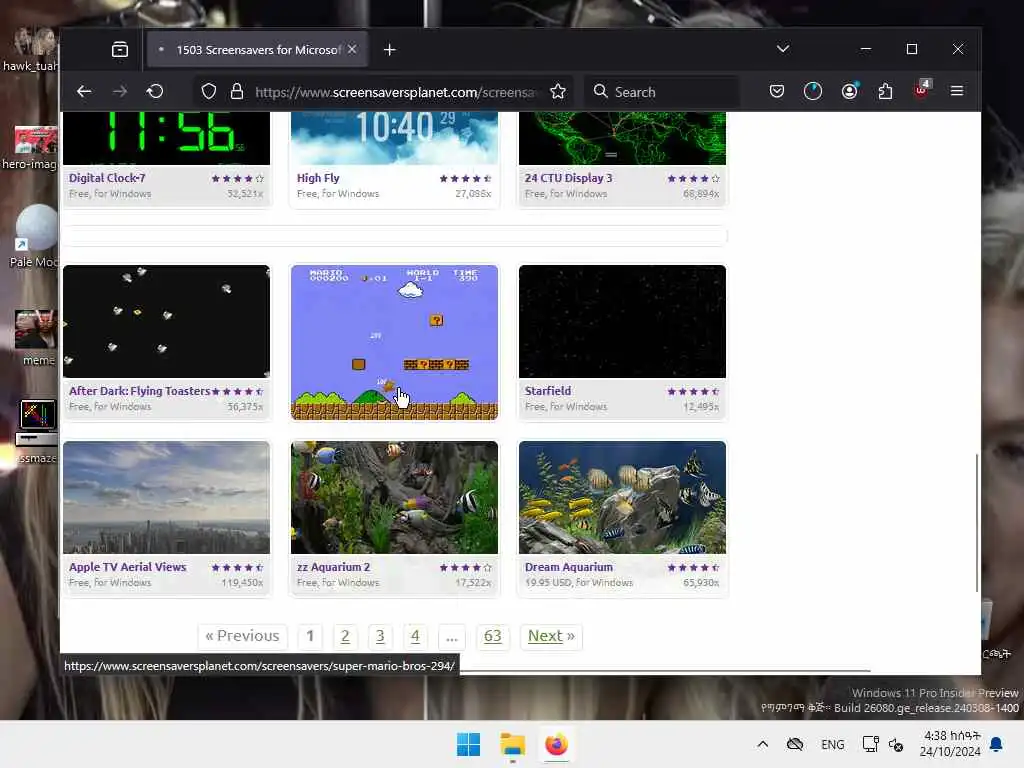
Task: Click the Super Mario Bros thumbnail
Action: click(x=394, y=342)
